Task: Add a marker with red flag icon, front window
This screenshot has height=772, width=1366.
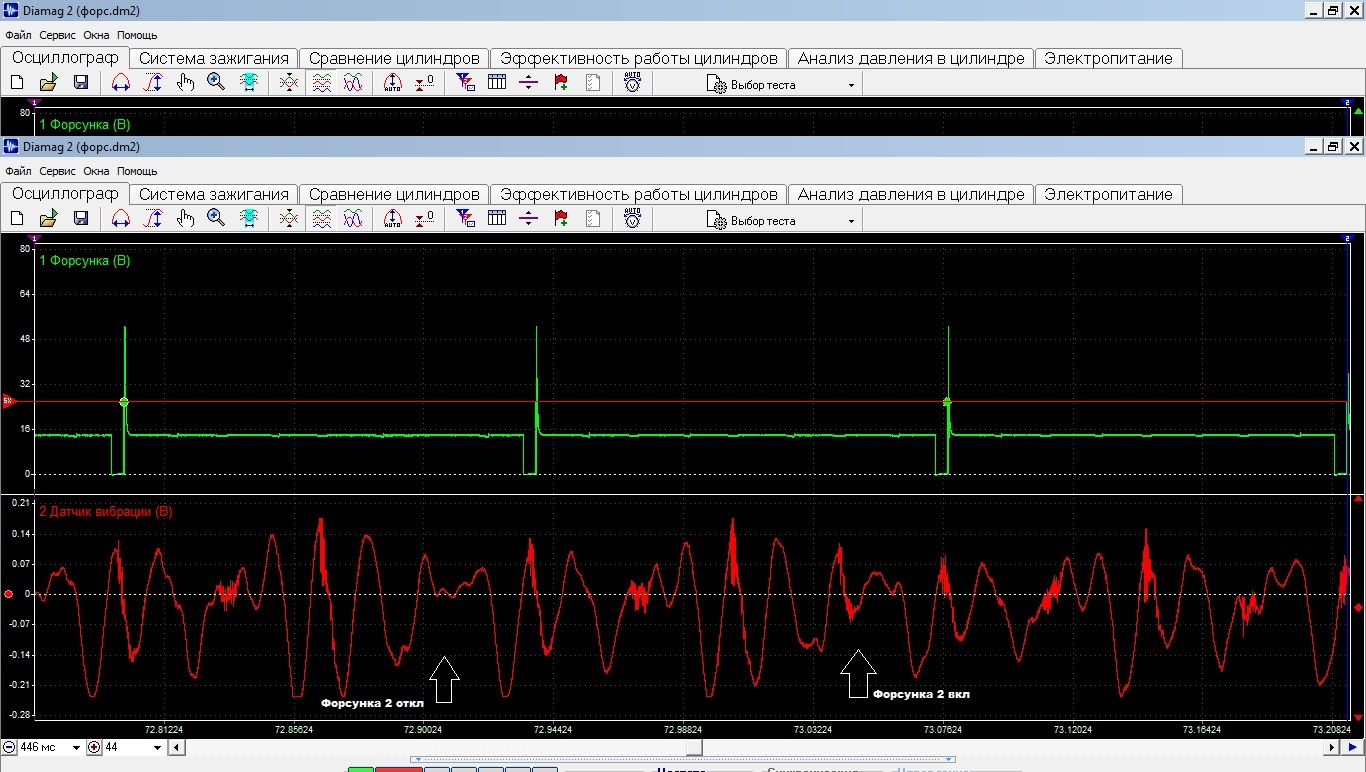Action: click(x=561, y=219)
